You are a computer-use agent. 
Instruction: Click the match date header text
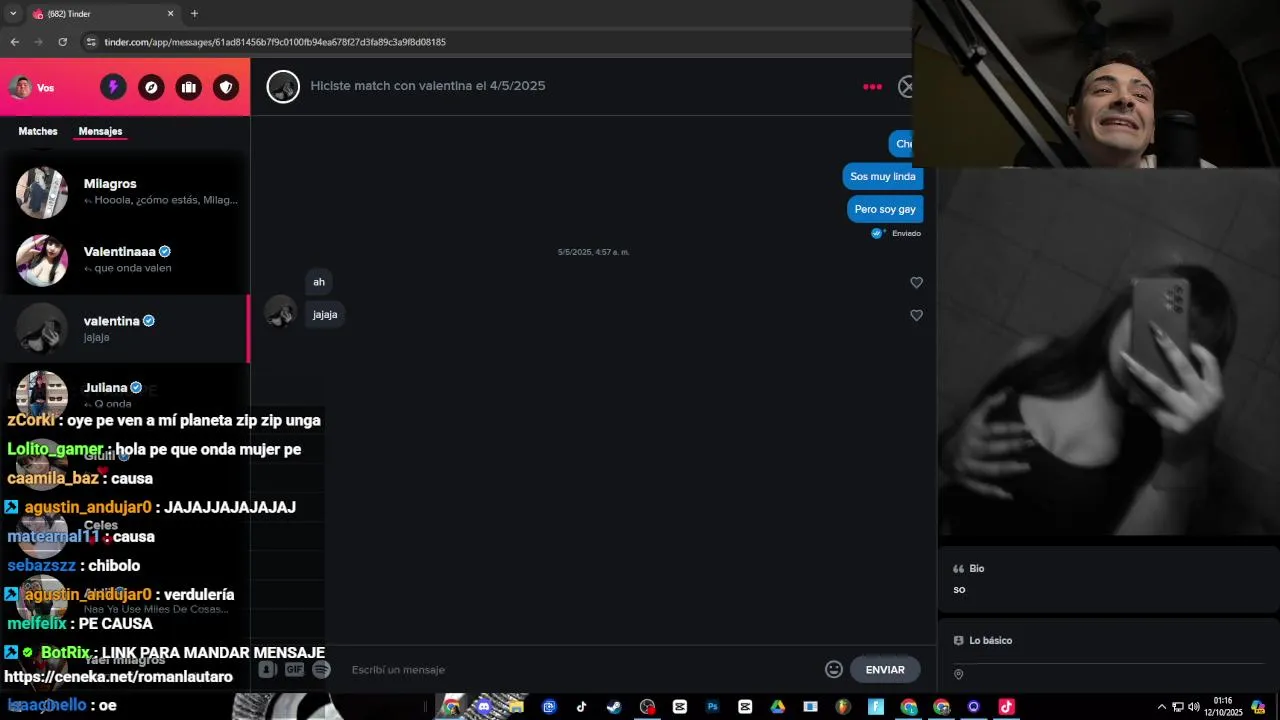tap(428, 86)
